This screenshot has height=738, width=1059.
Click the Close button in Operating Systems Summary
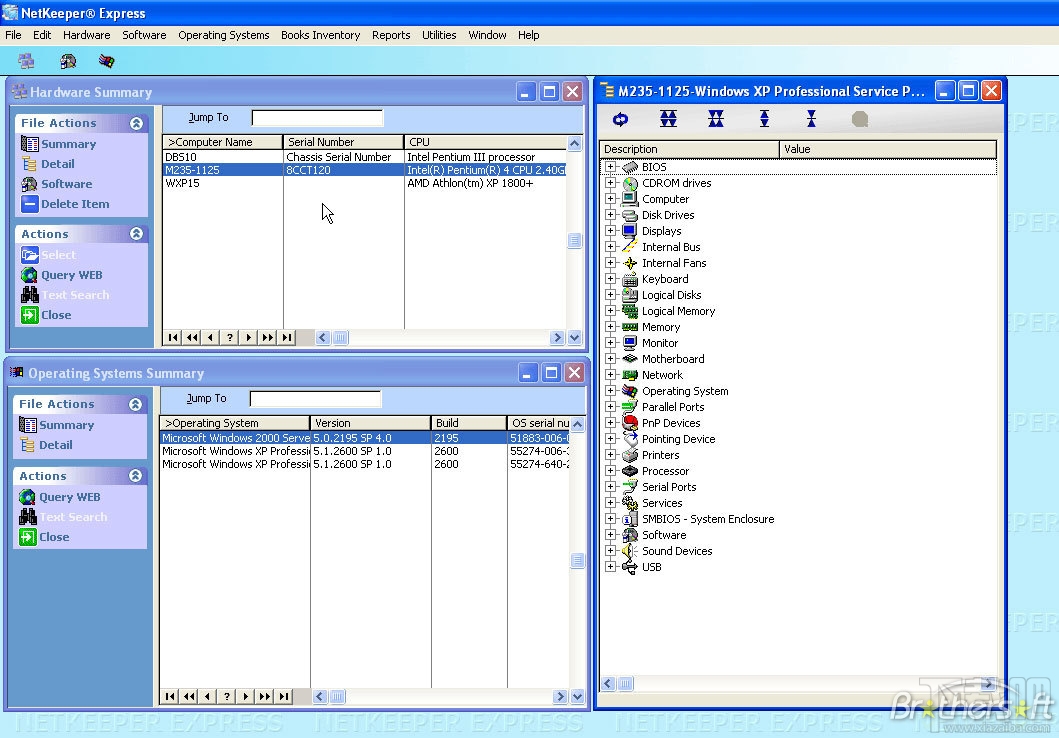[572, 373]
